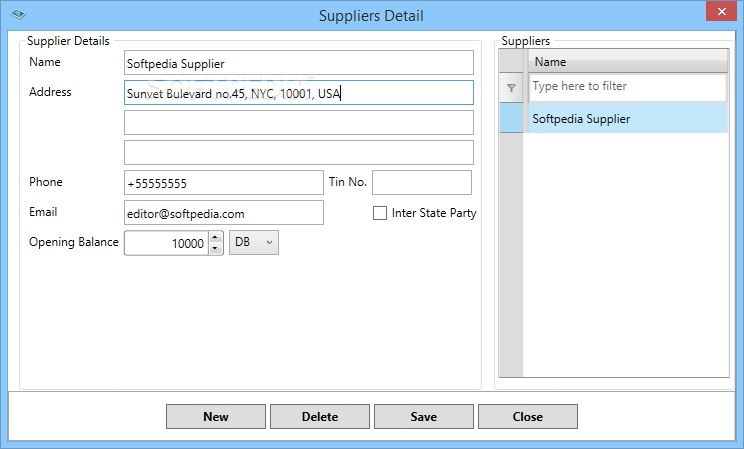Focus the Tin No. field
Screen dimensions: 744x449
(x=422, y=183)
